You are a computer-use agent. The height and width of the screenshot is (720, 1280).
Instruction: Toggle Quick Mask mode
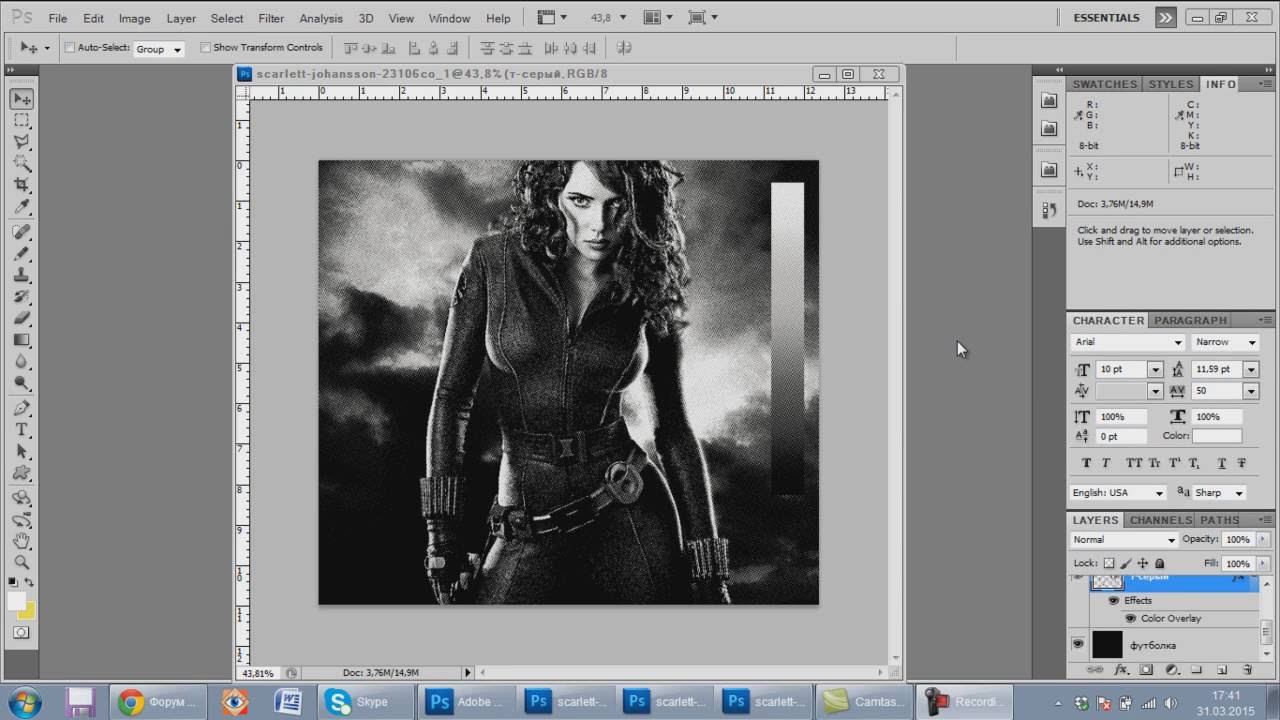click(22, 633)
